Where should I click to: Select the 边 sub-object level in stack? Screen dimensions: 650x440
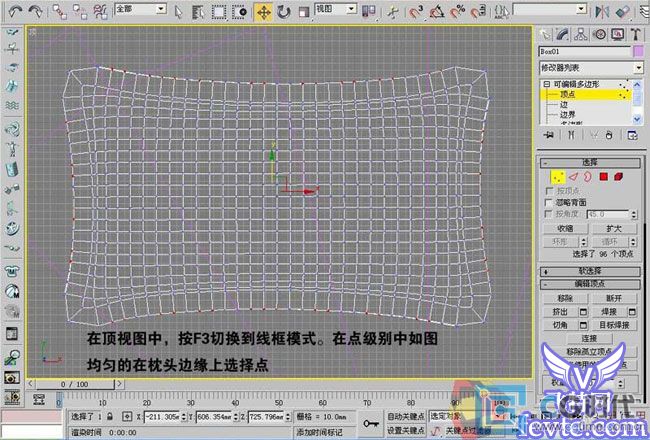point(564,105)
